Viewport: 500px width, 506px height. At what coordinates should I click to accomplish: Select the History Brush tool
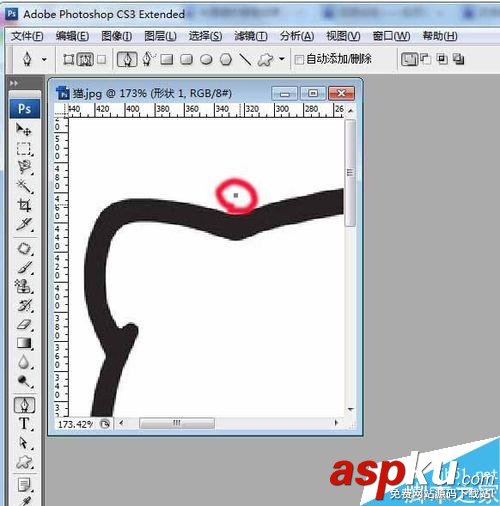coord(24,305)
